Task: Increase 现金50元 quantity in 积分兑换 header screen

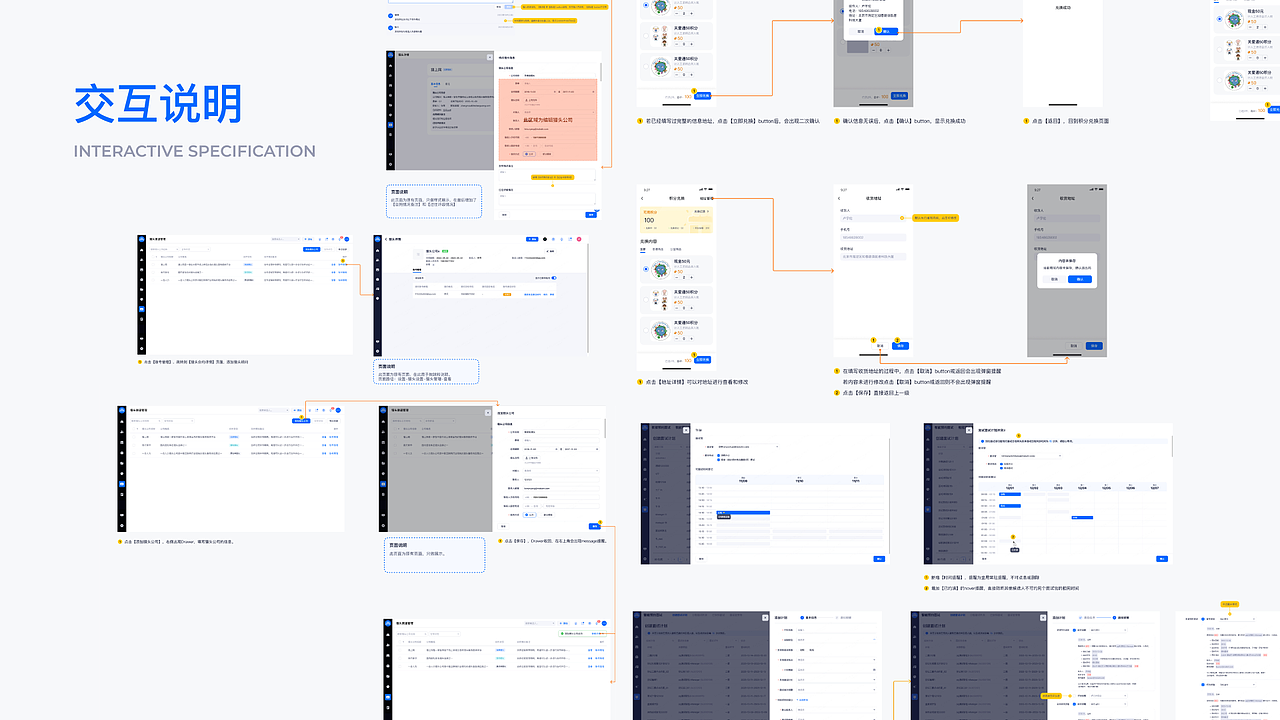Action: click(x=691, y=277)
